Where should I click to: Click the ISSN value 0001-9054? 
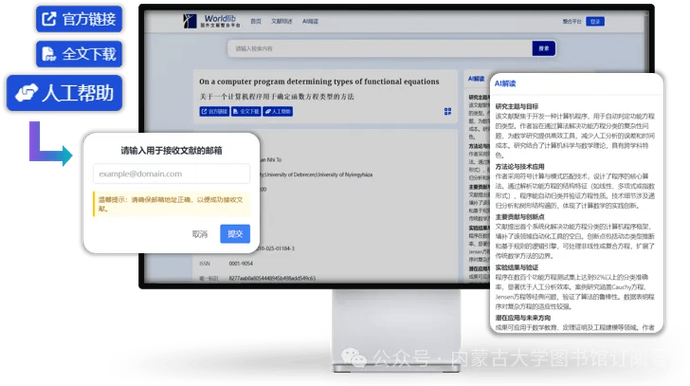pos(241,263)
